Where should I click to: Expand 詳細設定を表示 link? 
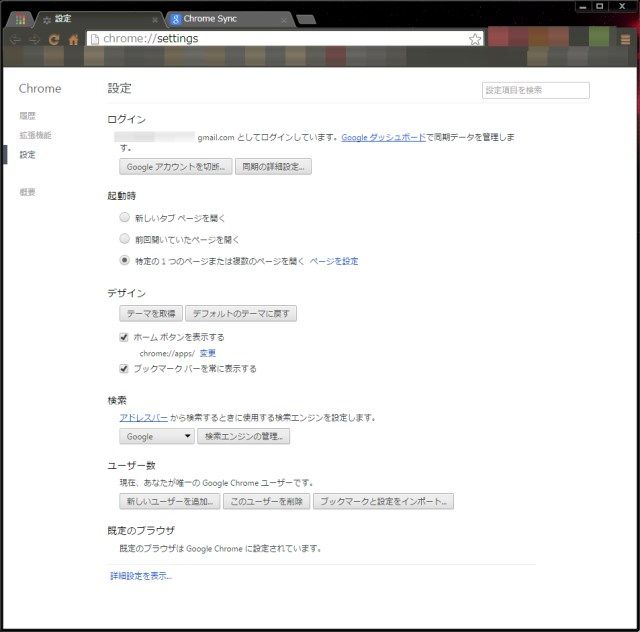[141, 576]
